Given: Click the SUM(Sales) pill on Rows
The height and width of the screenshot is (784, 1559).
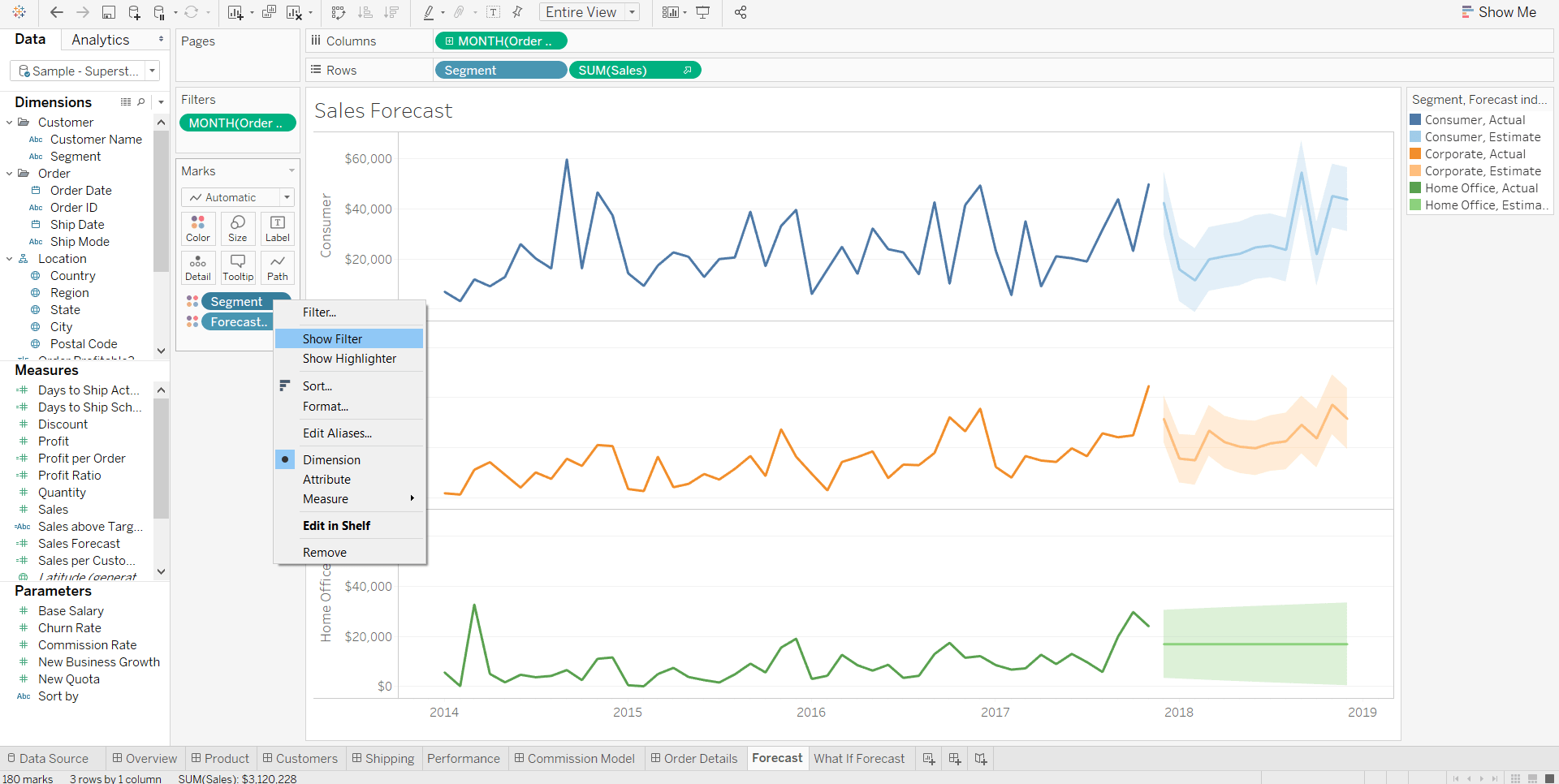Looking at the screenshot, I should point(625,71).
